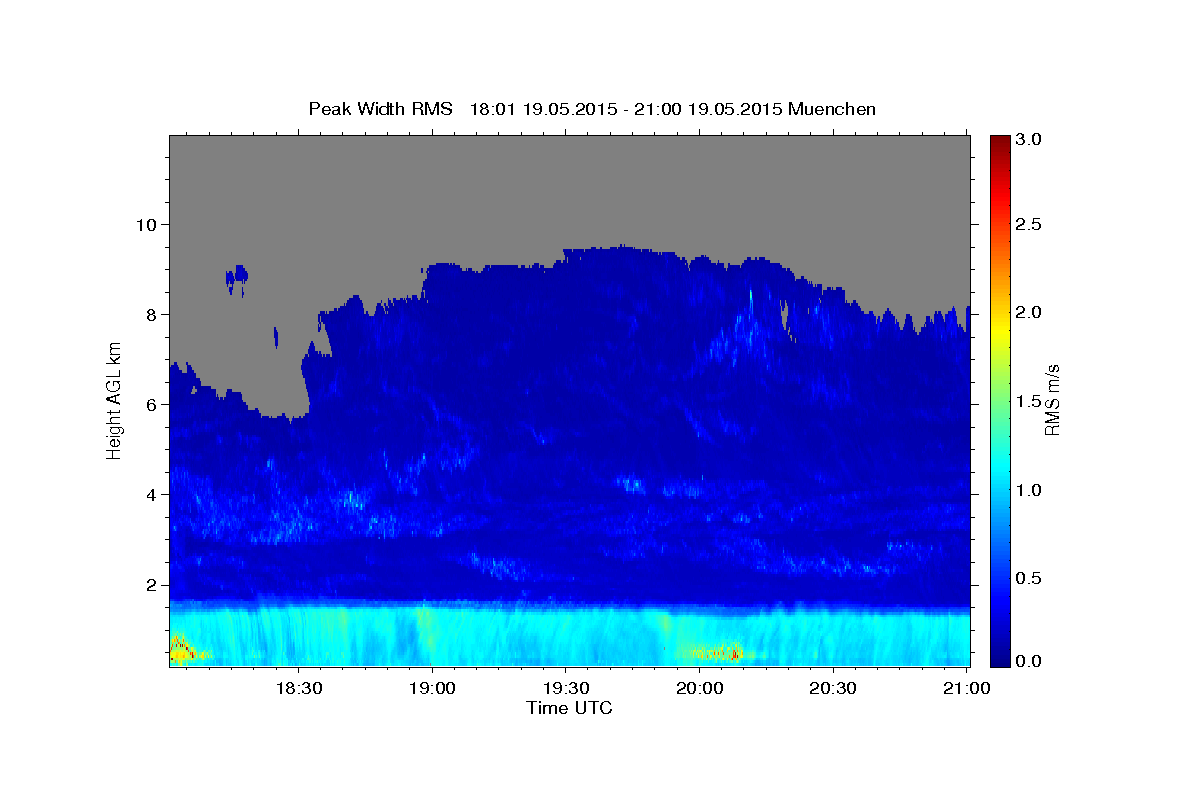This screenshot has height=800, width=1200.
Task: Click the red-yellow high RMS spot near 20:08
Action: pos(736,654)
